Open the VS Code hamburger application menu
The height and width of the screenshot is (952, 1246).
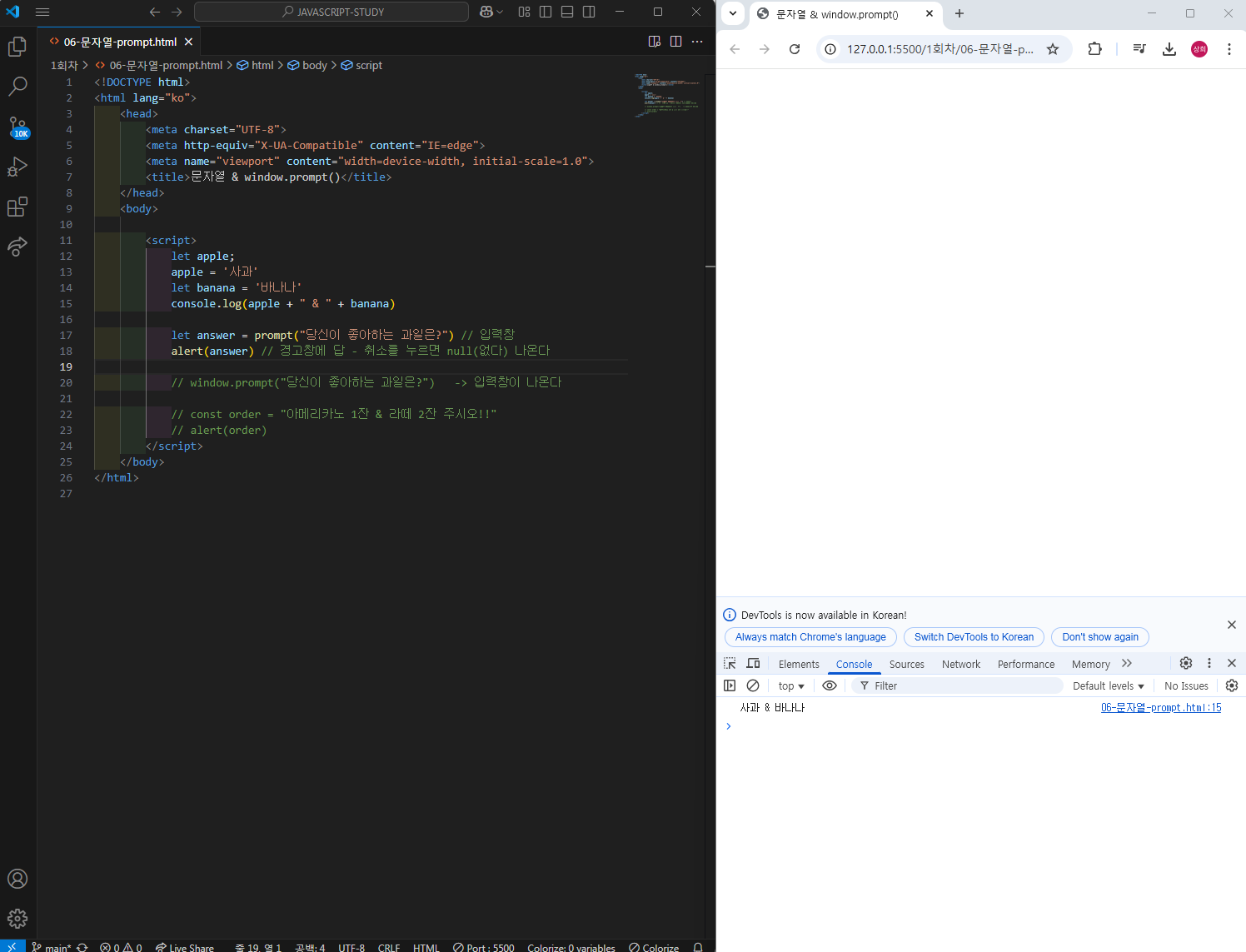click(x=42, y=12)
